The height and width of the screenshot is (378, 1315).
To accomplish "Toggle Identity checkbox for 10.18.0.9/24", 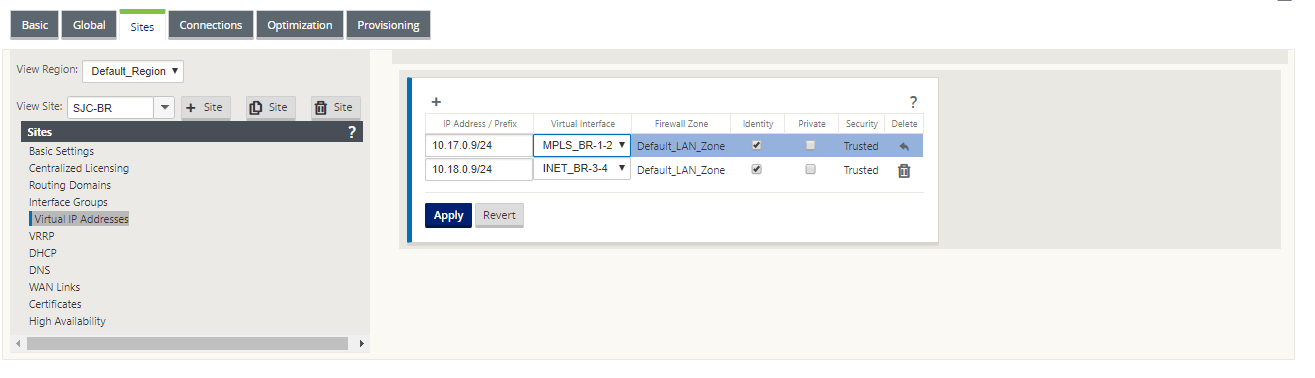I will [757, 169].
